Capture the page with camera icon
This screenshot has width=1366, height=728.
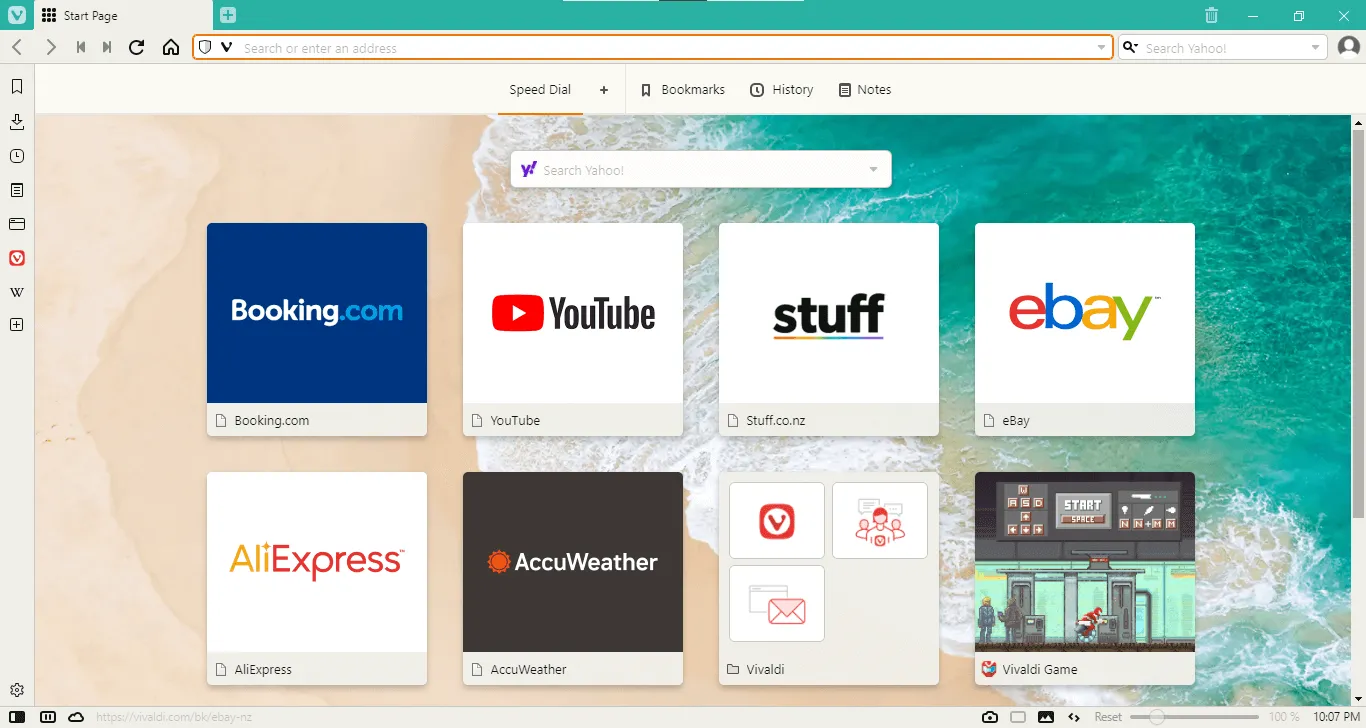point(990,717)
